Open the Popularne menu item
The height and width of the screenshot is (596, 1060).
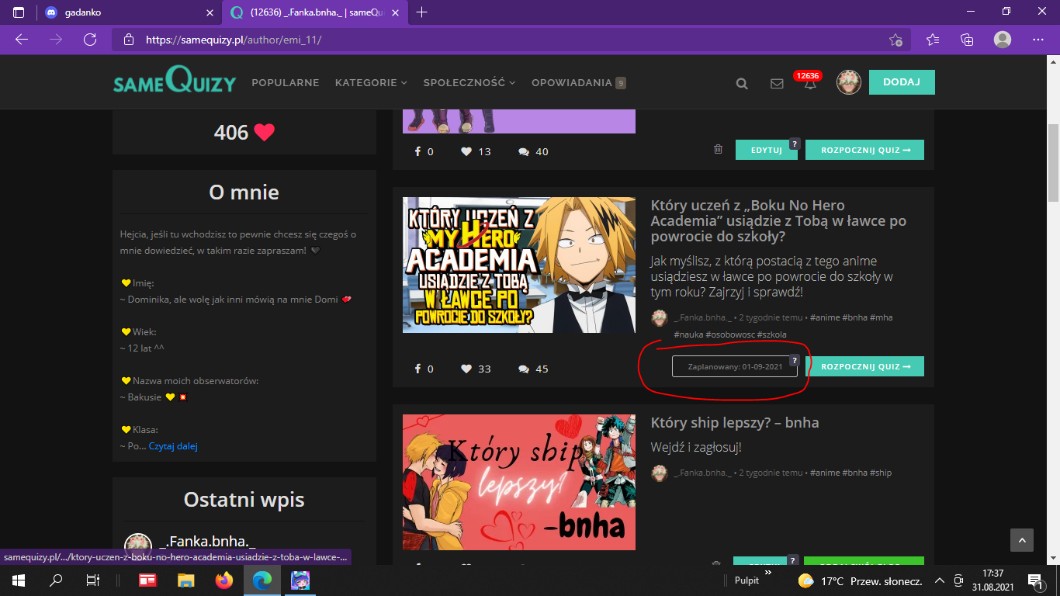click(285, 83)
